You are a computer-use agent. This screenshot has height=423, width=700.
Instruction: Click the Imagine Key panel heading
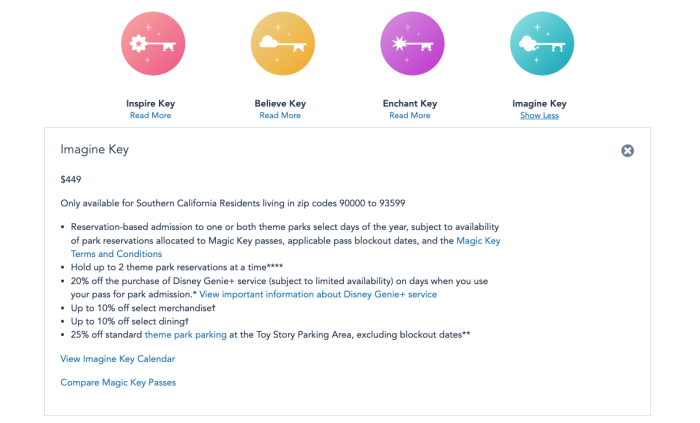[x=95, y=150]
